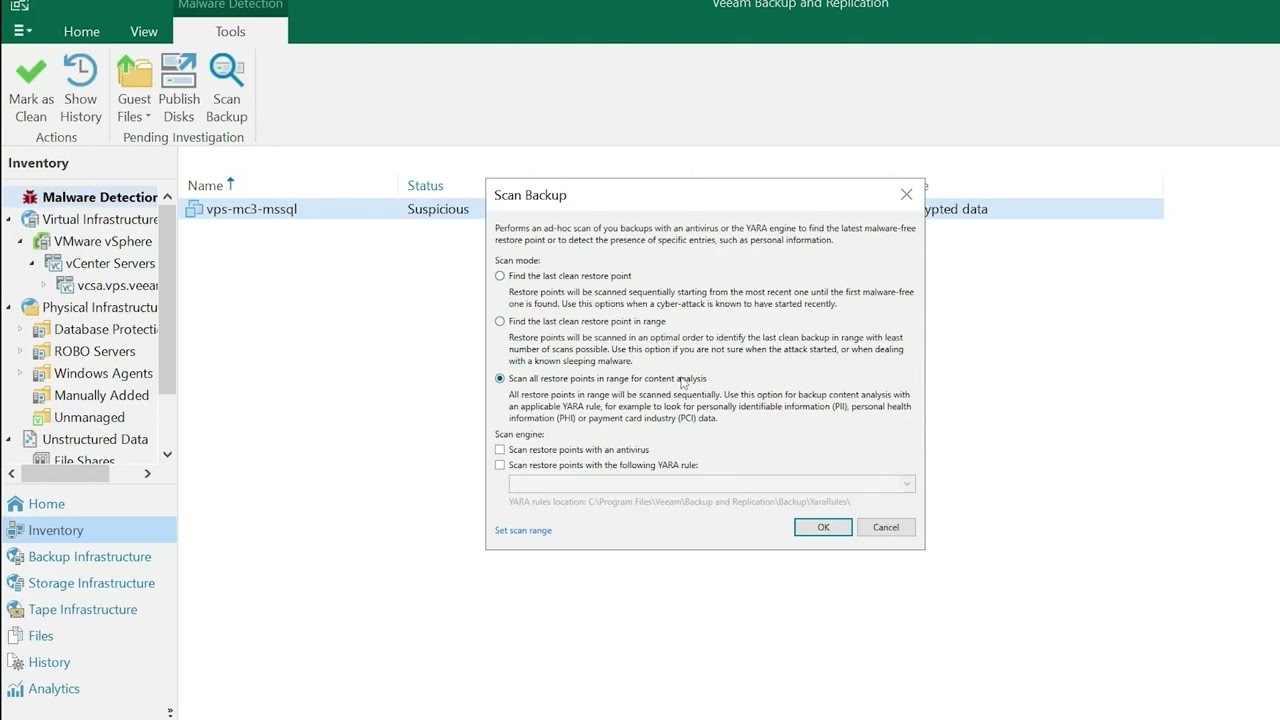The width and height of the screenshot is (1280, 720).
Task: Collapse VMware vSphere node
Action: pyautogui.click(x=20, y=241)
